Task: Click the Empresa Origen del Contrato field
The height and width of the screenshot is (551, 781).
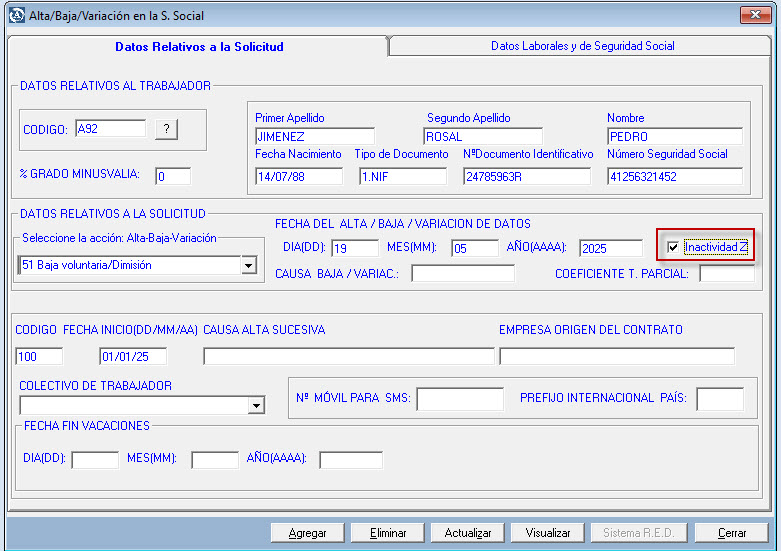Action: point(616,356)
